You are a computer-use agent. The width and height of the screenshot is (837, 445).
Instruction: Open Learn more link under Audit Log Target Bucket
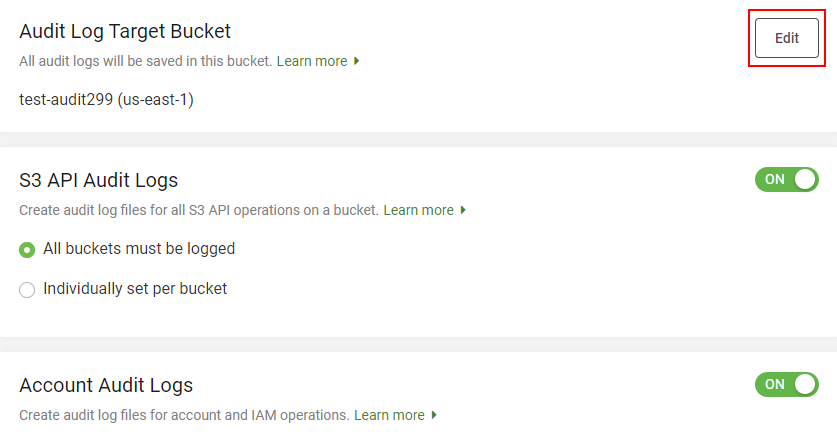[311, 61]
